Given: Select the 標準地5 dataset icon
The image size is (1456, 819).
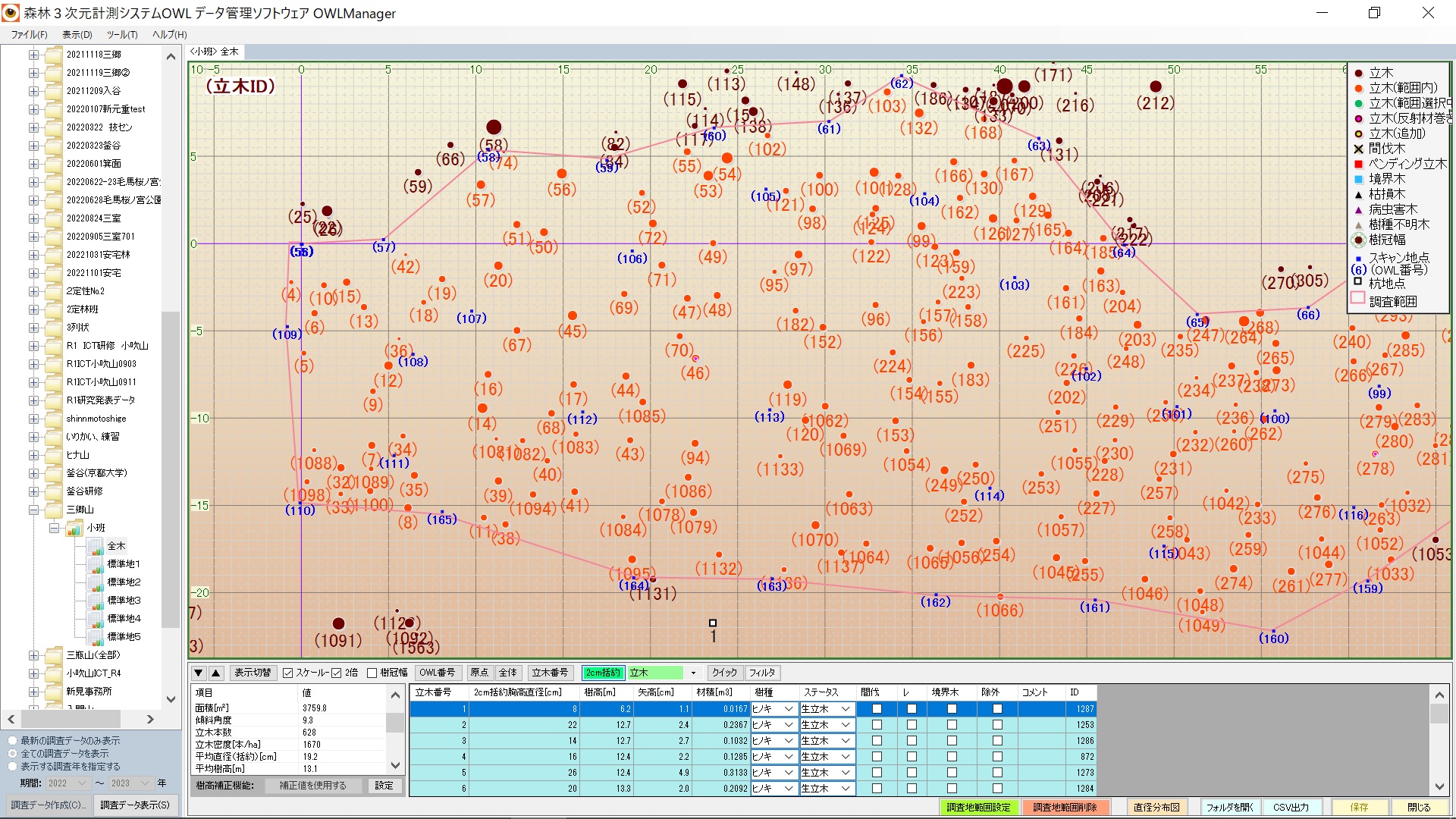Looking at the screenshot, I should (x=96, y=637).
